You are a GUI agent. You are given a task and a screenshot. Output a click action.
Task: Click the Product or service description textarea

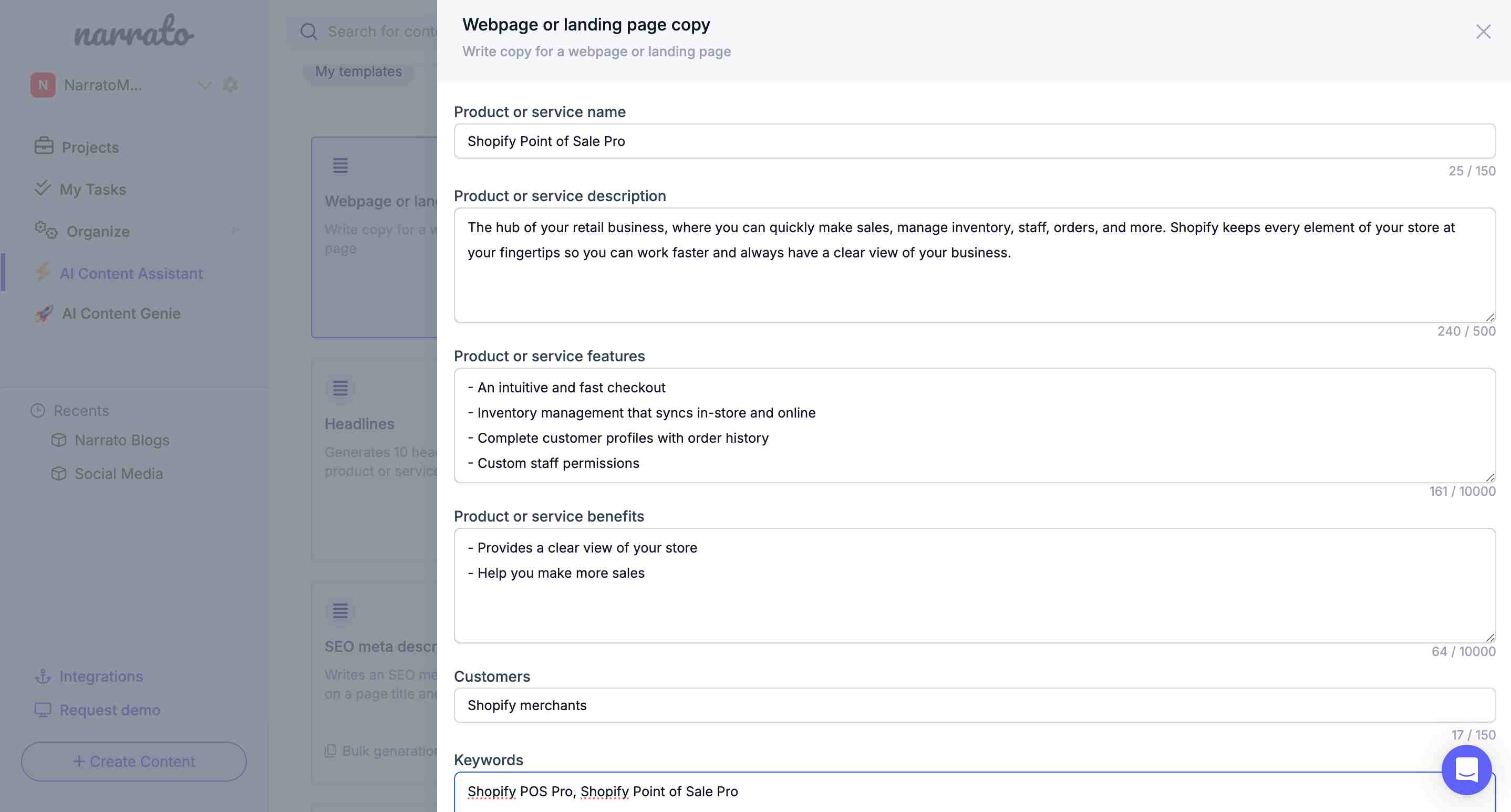pos(974,265)
